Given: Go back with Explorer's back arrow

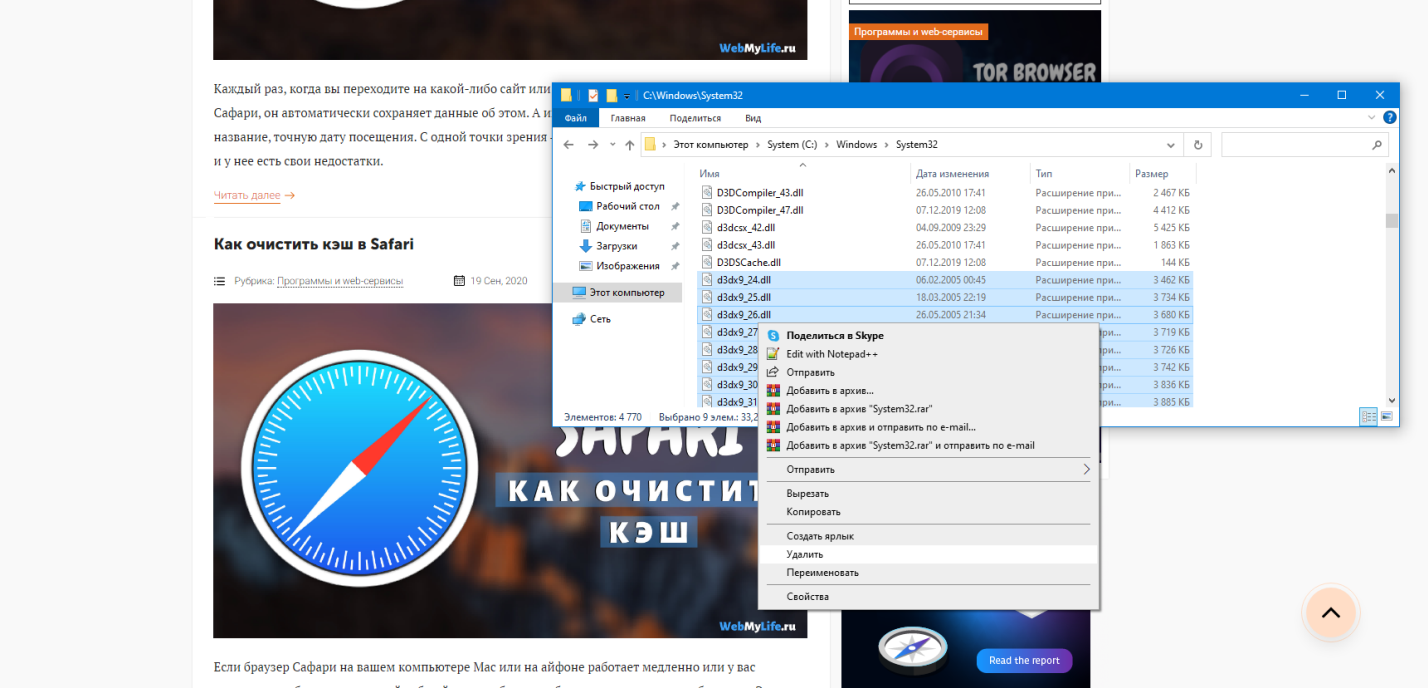Looking at the screenshot, I should tap(569, 145).
